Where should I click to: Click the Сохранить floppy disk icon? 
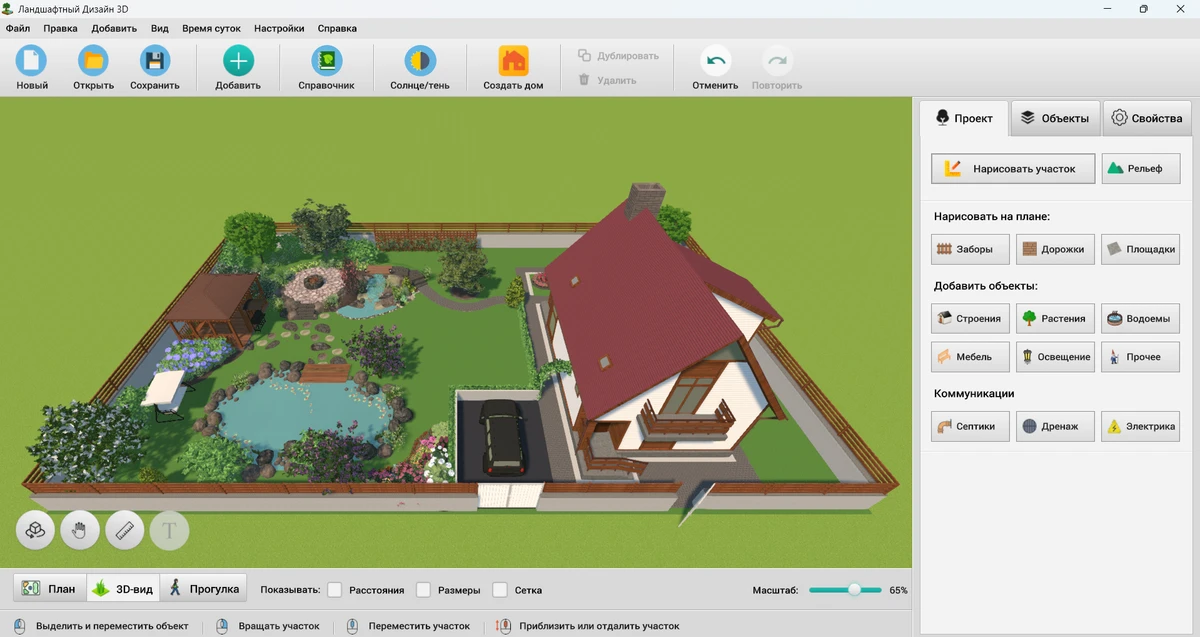pos(155,62)
